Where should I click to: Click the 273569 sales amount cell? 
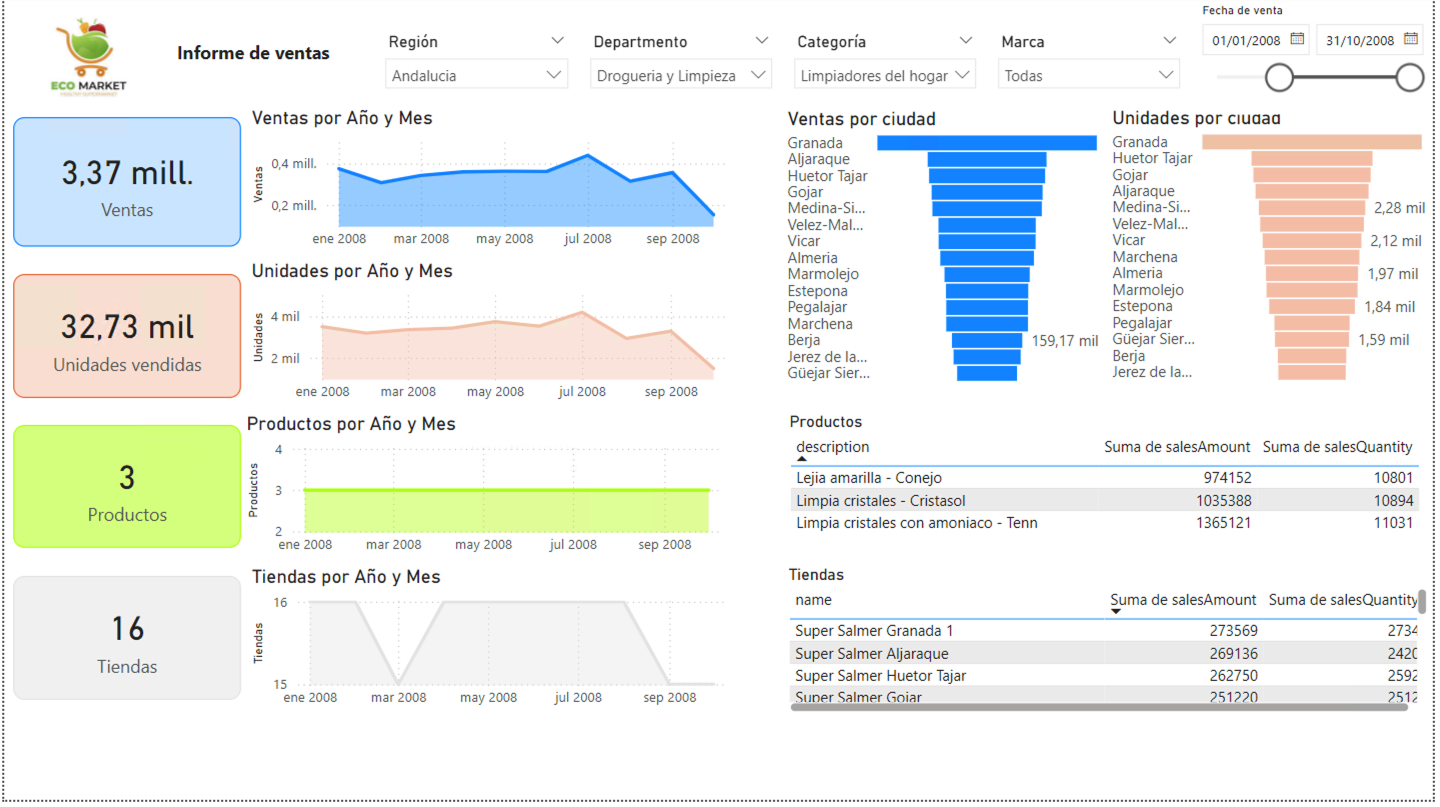[x=1233, y=631]
